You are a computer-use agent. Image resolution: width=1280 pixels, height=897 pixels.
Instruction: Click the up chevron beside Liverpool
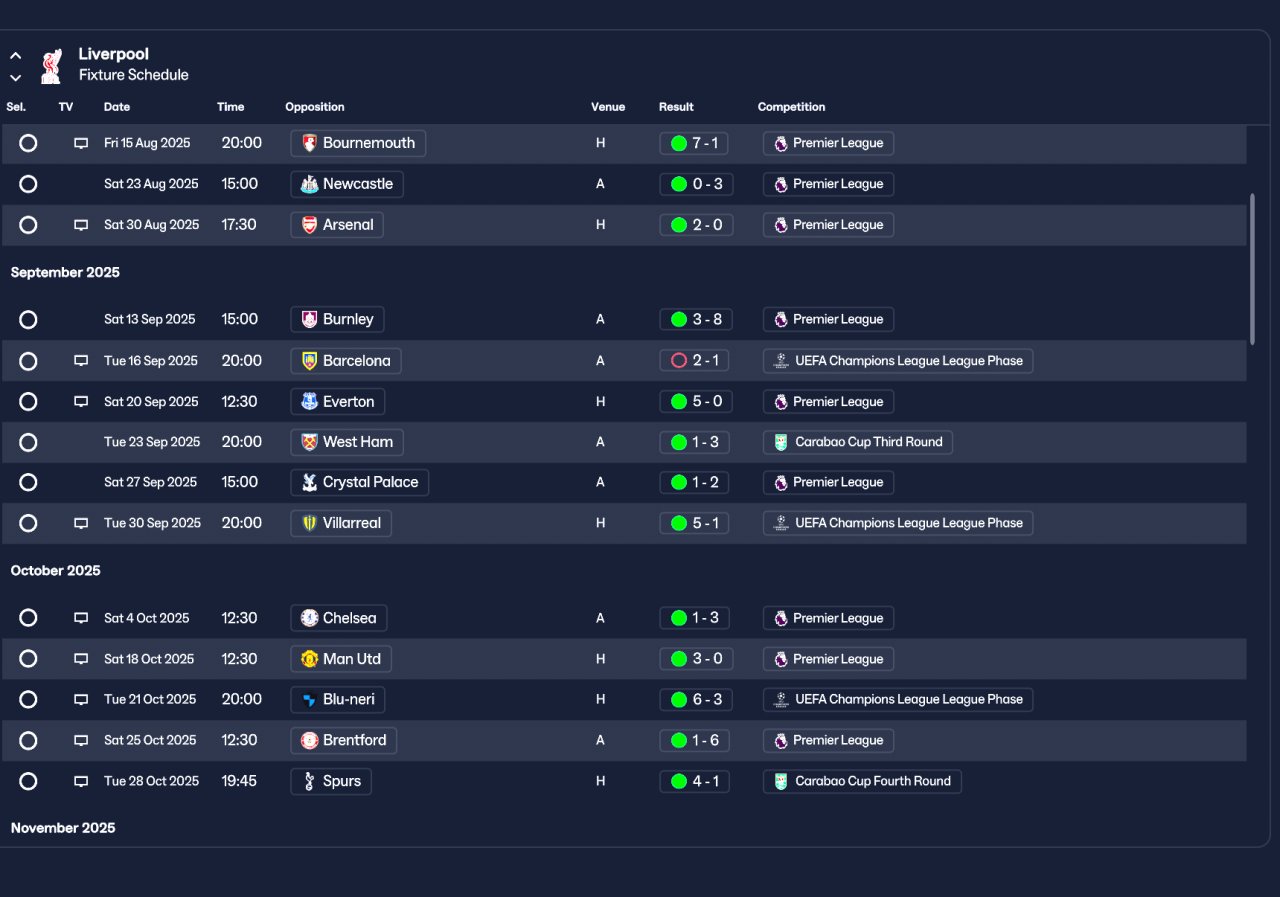[x=16, y=56]
